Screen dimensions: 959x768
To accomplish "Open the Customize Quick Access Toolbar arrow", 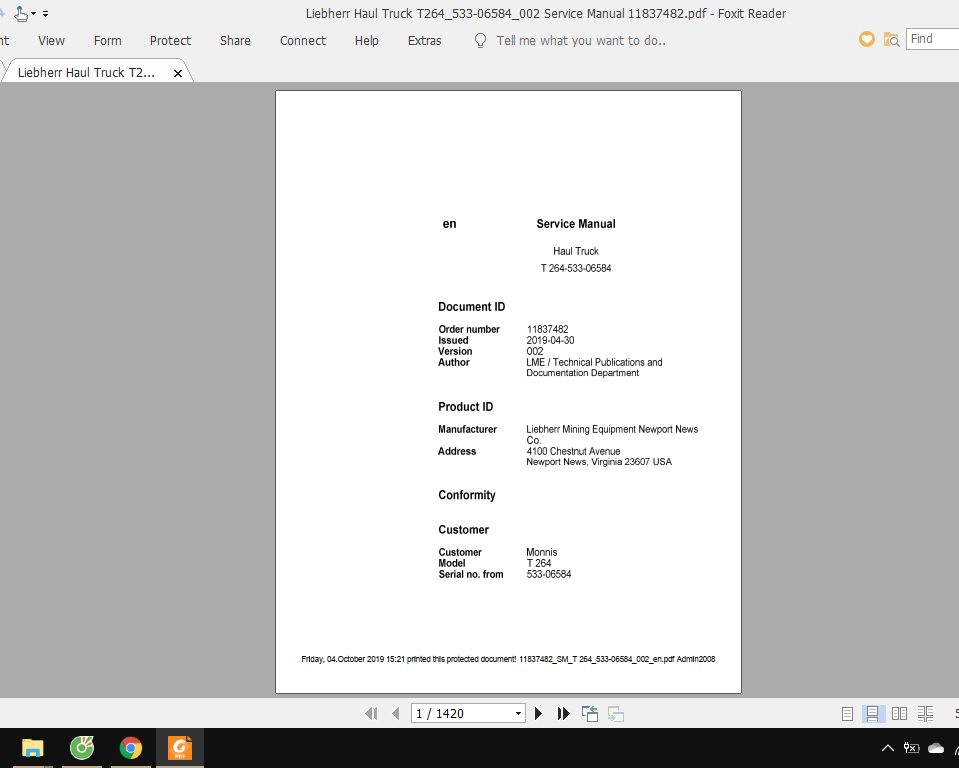I will click(45, 13).
